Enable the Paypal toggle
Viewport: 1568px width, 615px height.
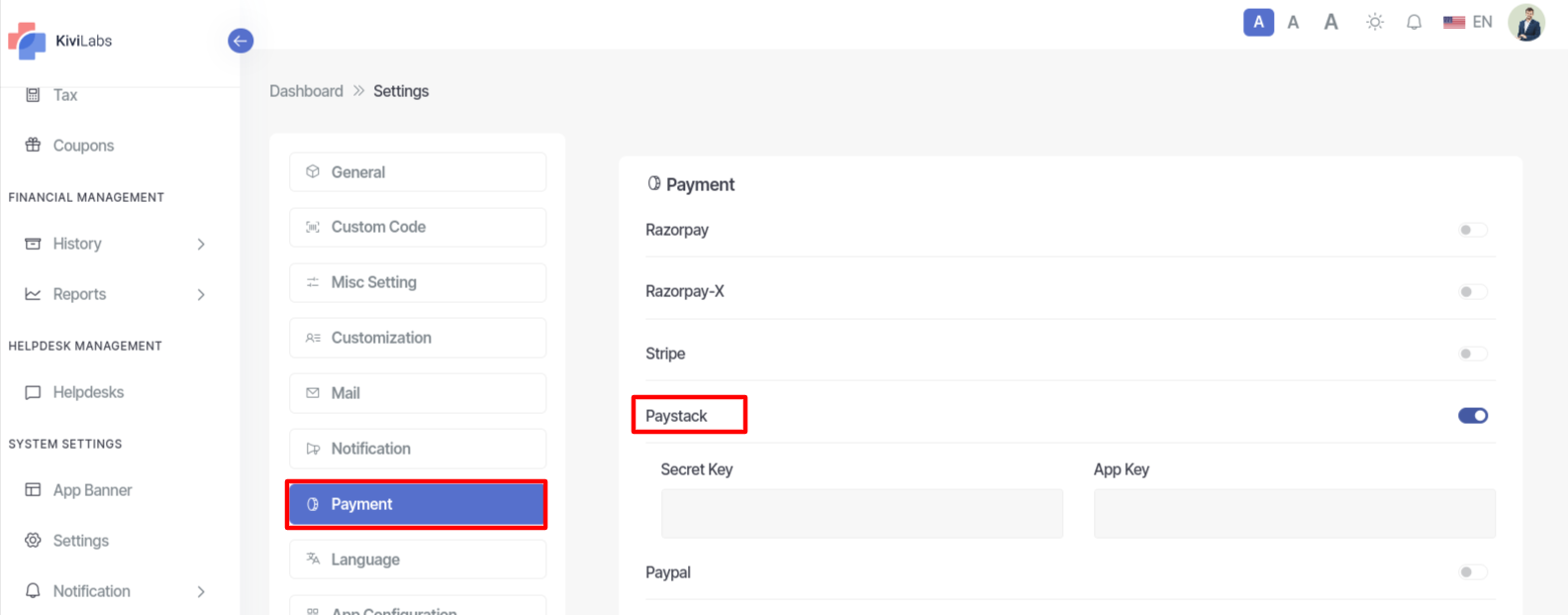pos(1473,572)
